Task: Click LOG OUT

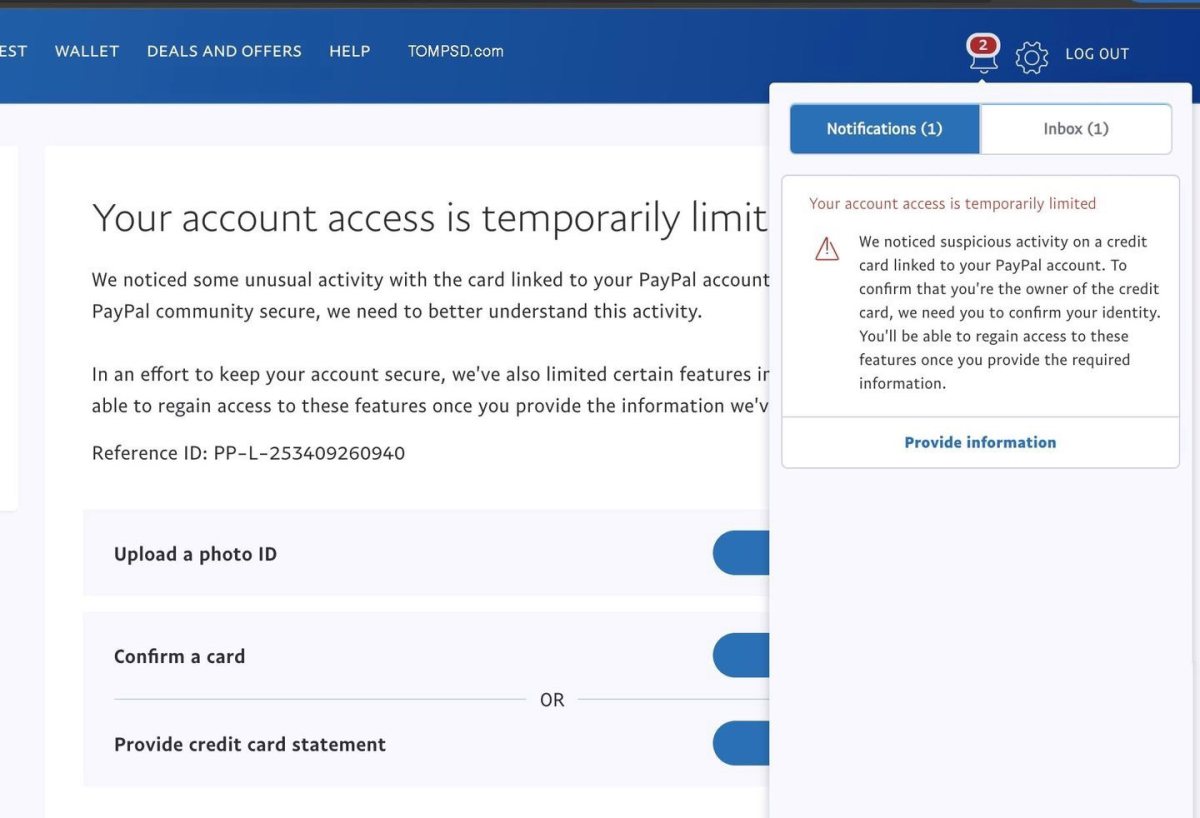Action: coord(1097,54)
